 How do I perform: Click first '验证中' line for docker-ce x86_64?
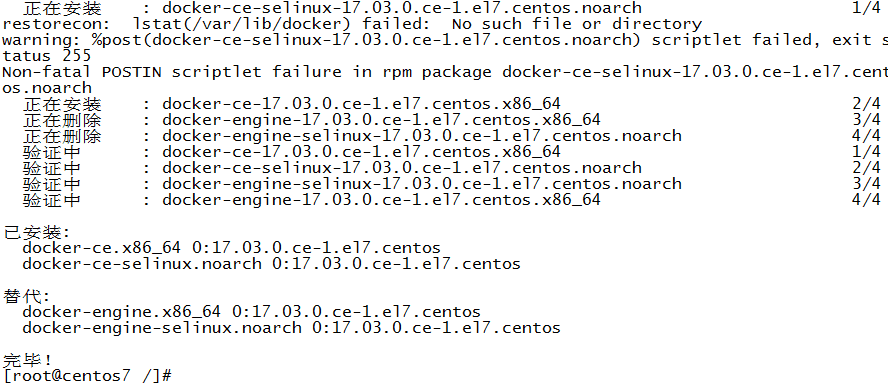click(451, 151)
